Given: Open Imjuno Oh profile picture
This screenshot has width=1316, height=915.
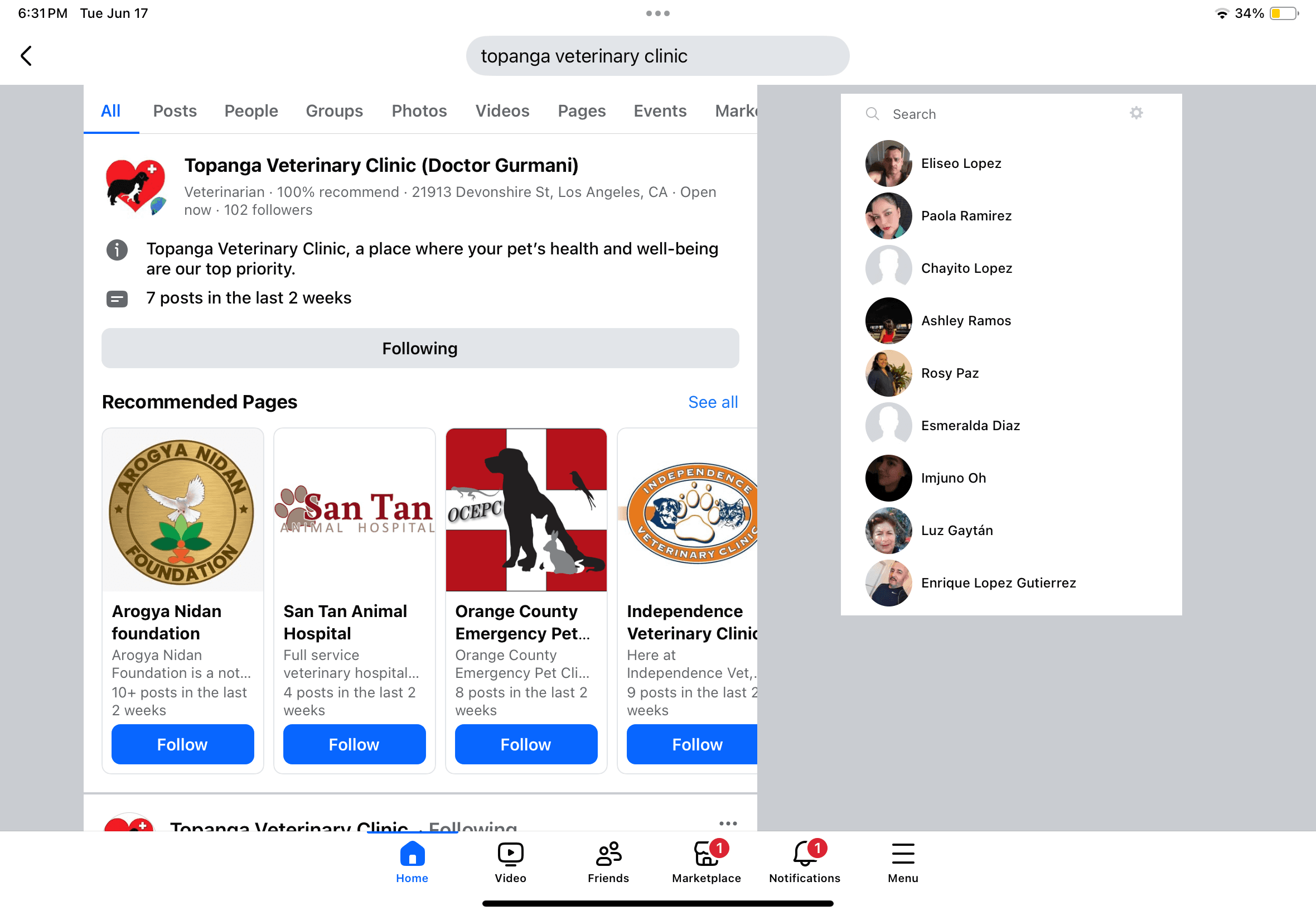Looking at the screenshot, I should 888,478.
